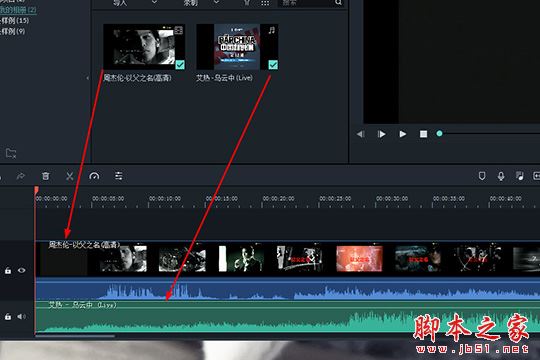Click the delete trash icon in timeline toolbar

pos(45,176)
